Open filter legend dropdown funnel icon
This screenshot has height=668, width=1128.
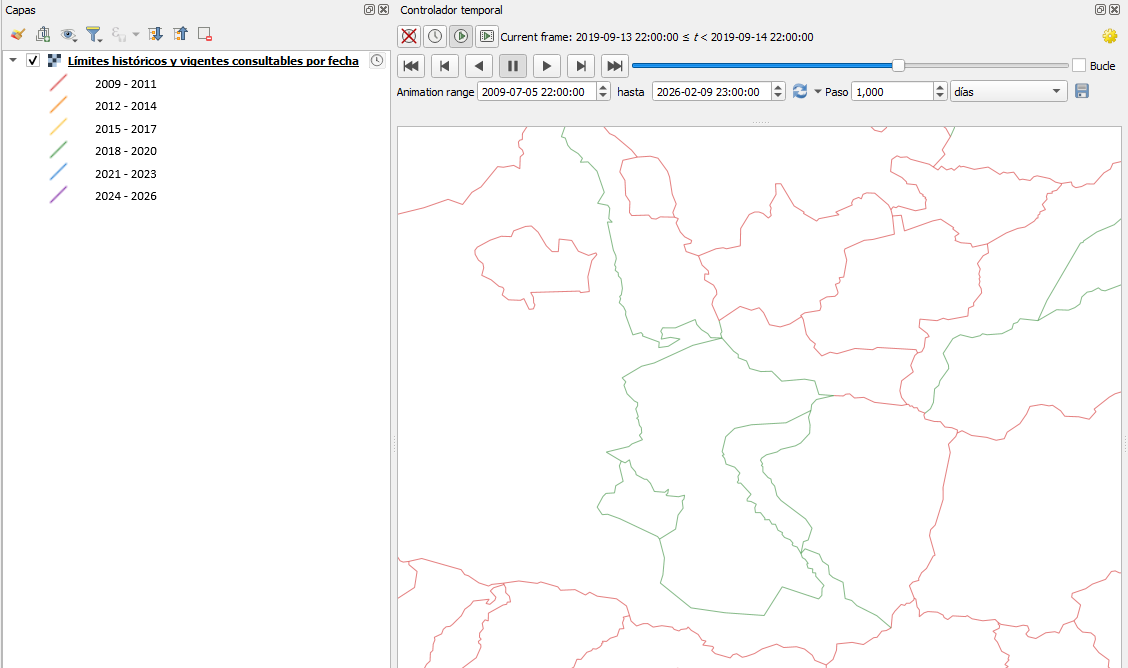point(93,34)
